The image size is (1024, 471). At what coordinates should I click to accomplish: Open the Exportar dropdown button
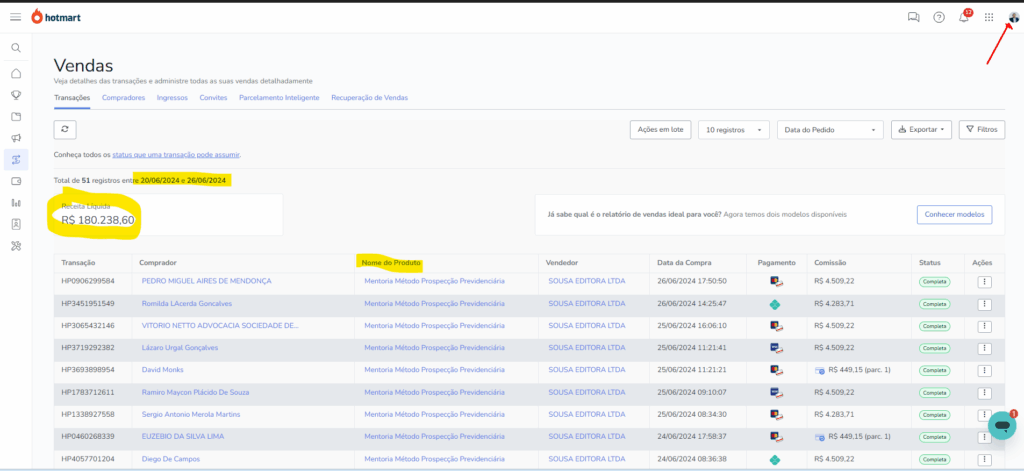pyautogui.click(x=921, y=129)
